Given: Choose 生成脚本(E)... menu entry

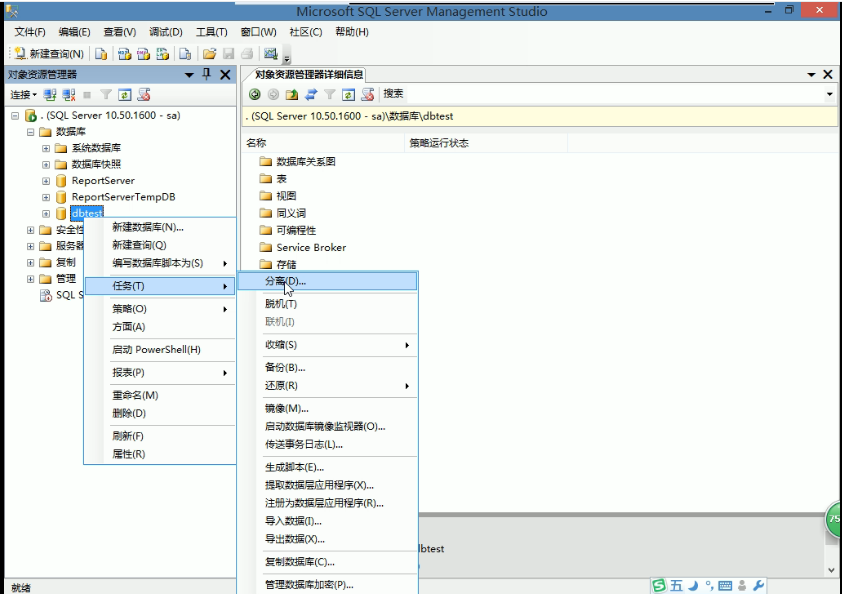Looking at the screenshot, I should [x=327, y=467].
